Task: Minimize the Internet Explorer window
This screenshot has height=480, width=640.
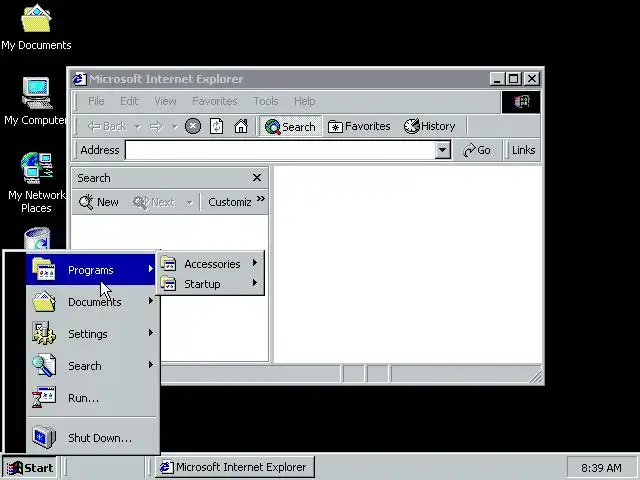Action: pos(497,78)
